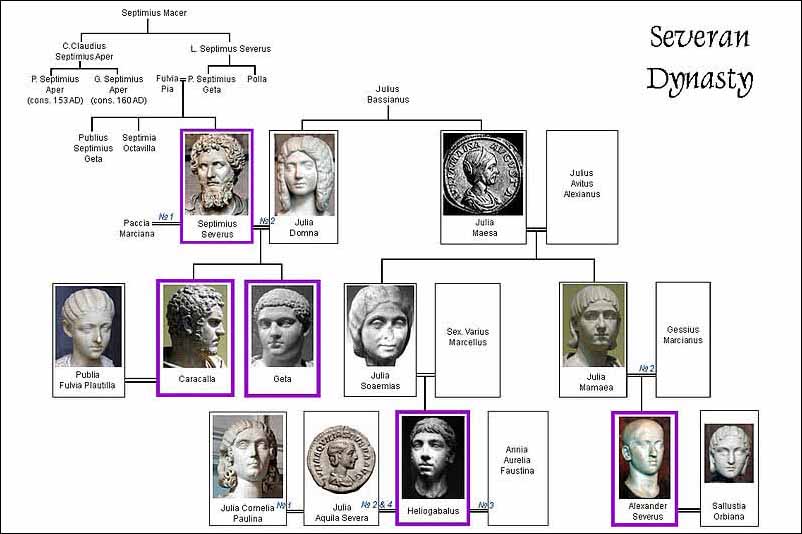Click the Julia Cornelia Paulina portrait
Viewport: 802px width, 534px height.
246,457
